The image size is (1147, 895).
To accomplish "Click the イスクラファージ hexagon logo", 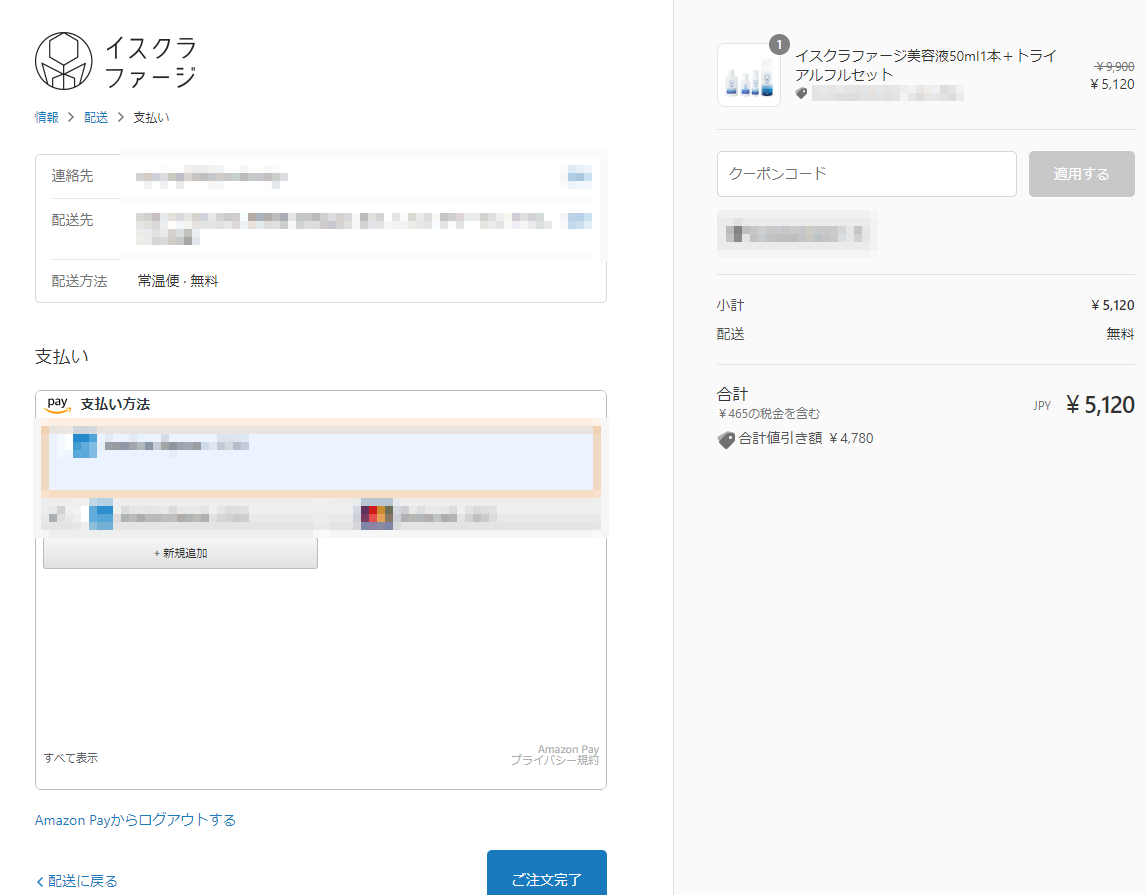I will (64, 61).
